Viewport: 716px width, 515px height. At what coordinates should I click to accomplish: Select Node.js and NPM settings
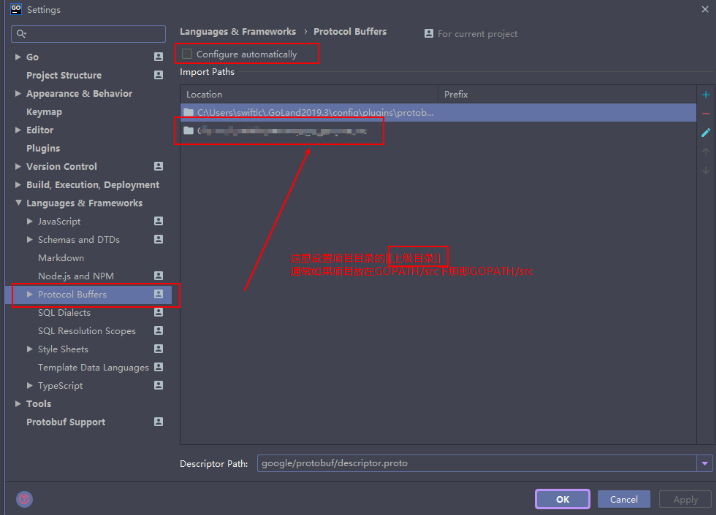(x=76, y=276)
